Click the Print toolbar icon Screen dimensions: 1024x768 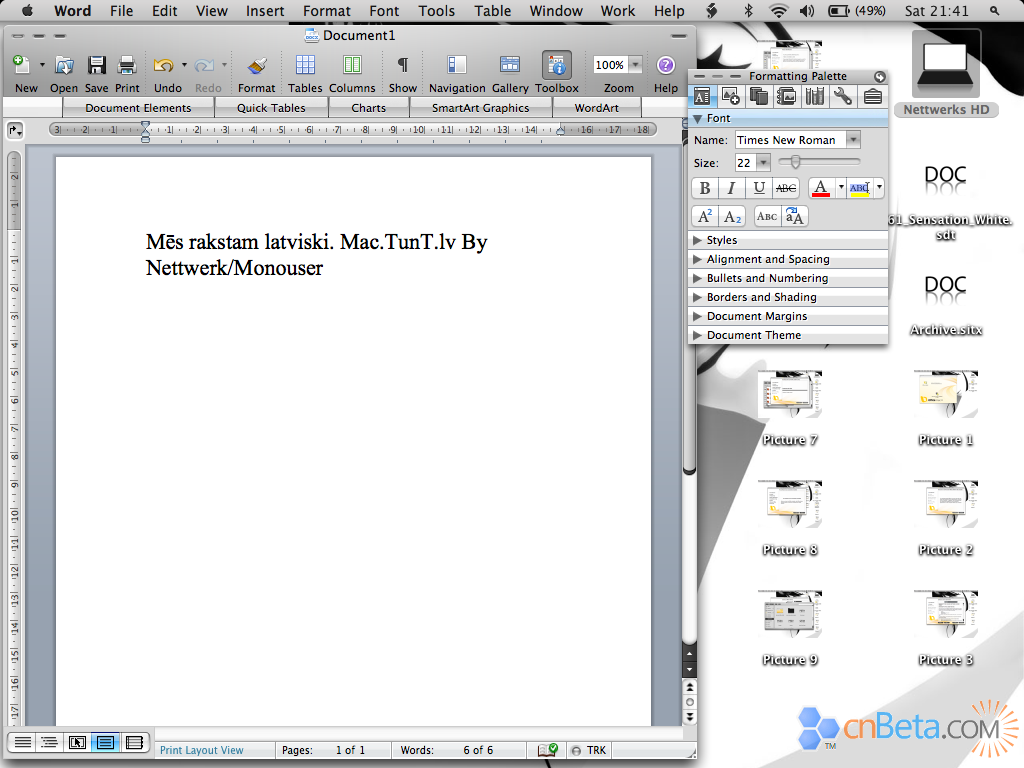(x=127, y=65)
